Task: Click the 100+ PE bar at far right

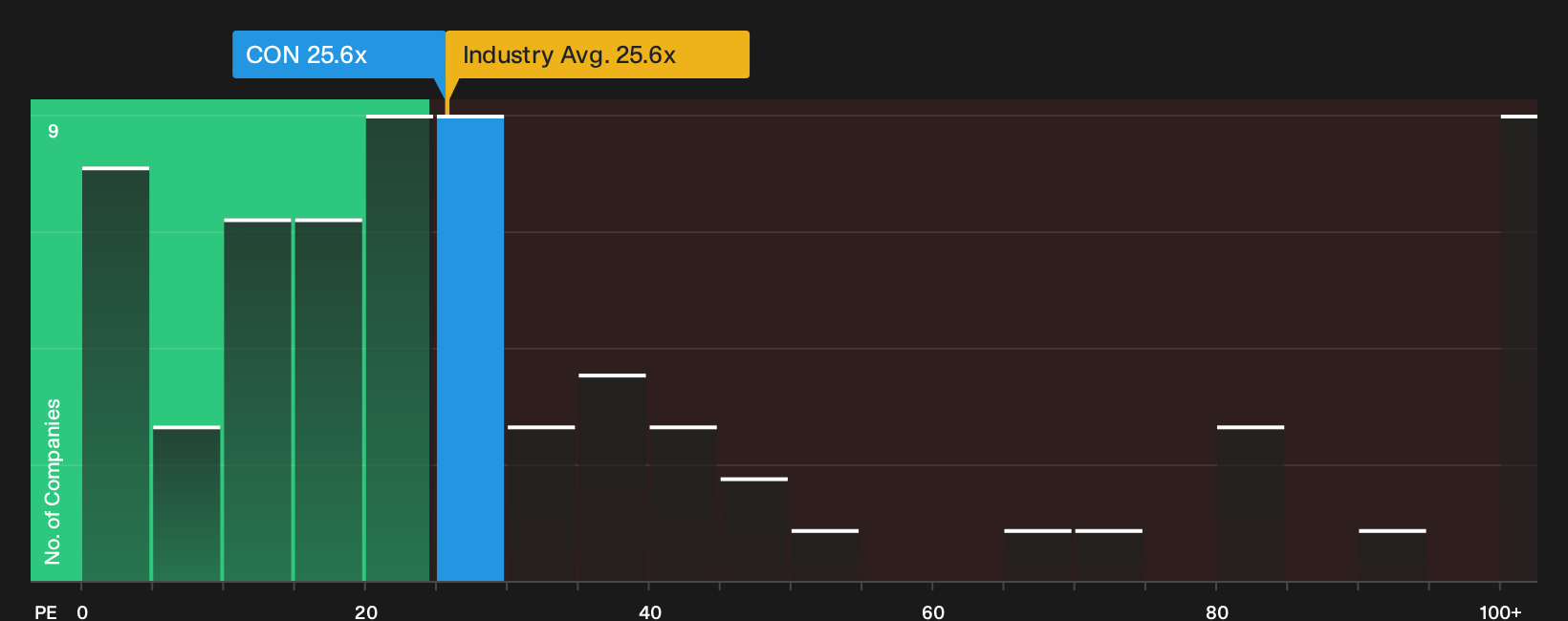Action: click(x=1519, y=348)
